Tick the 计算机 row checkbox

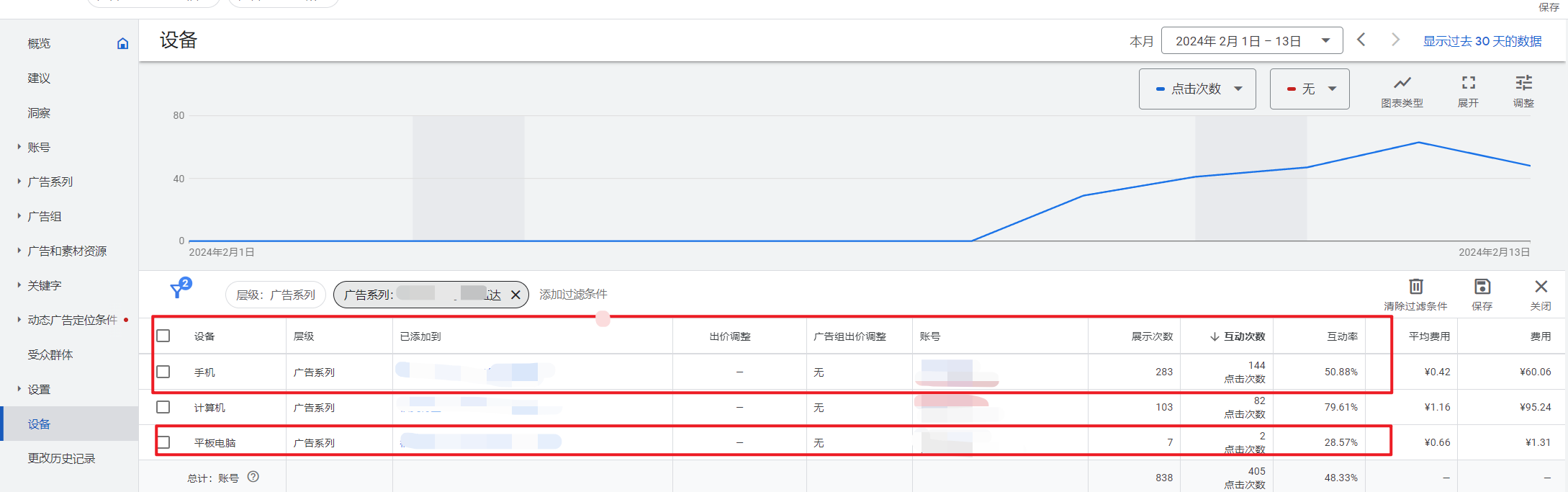(x=163, y=407)
